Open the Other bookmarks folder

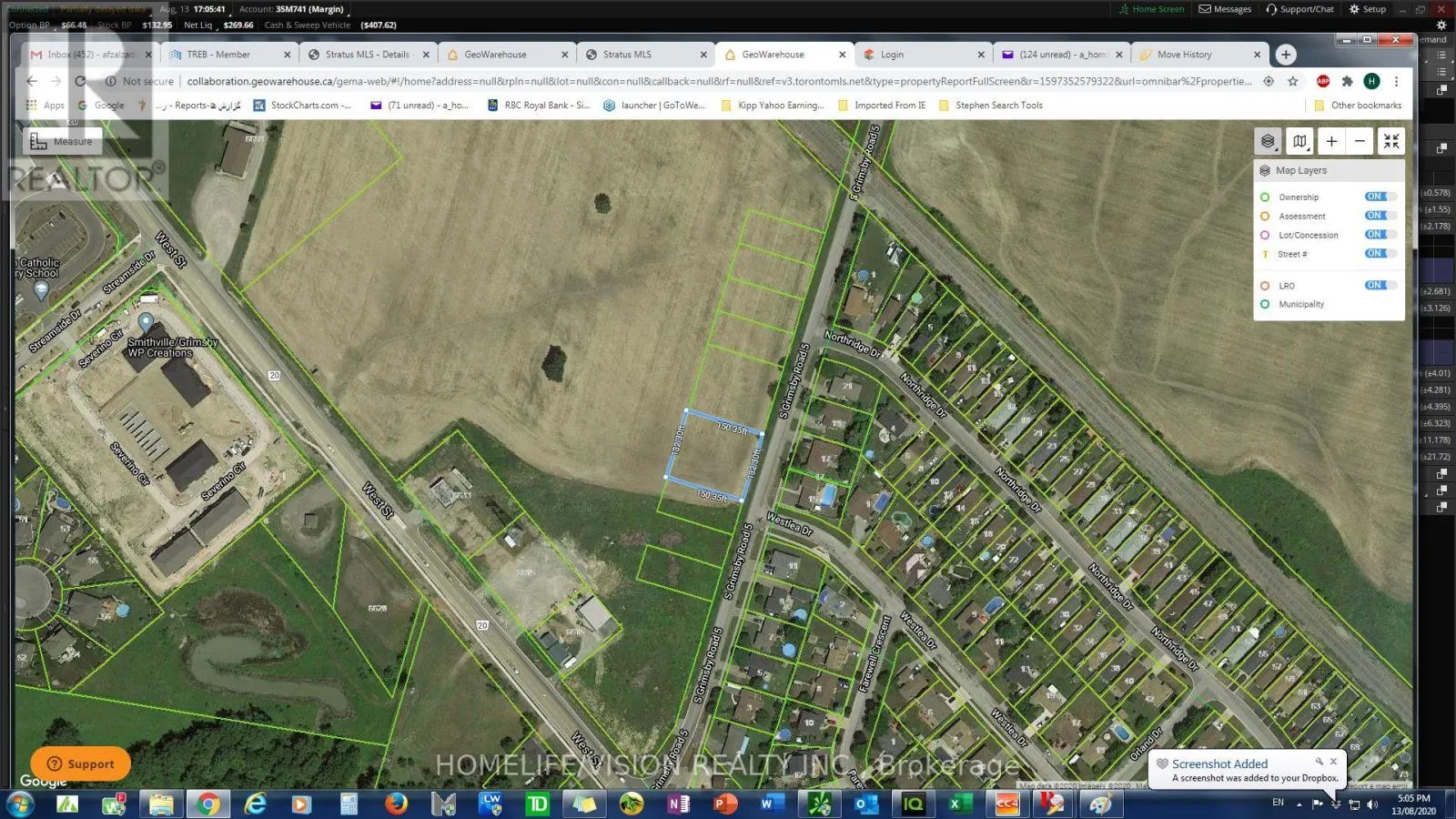(1358, 106)
